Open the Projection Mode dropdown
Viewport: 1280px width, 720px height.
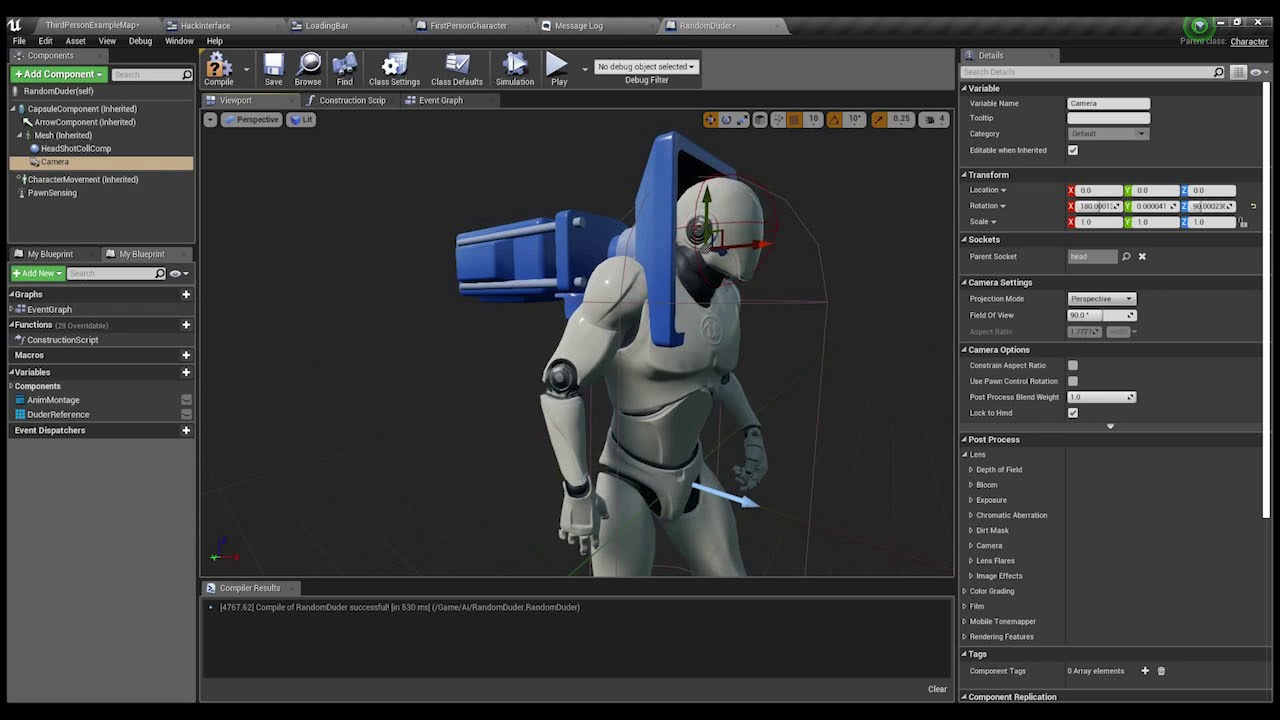(1101, 299)
